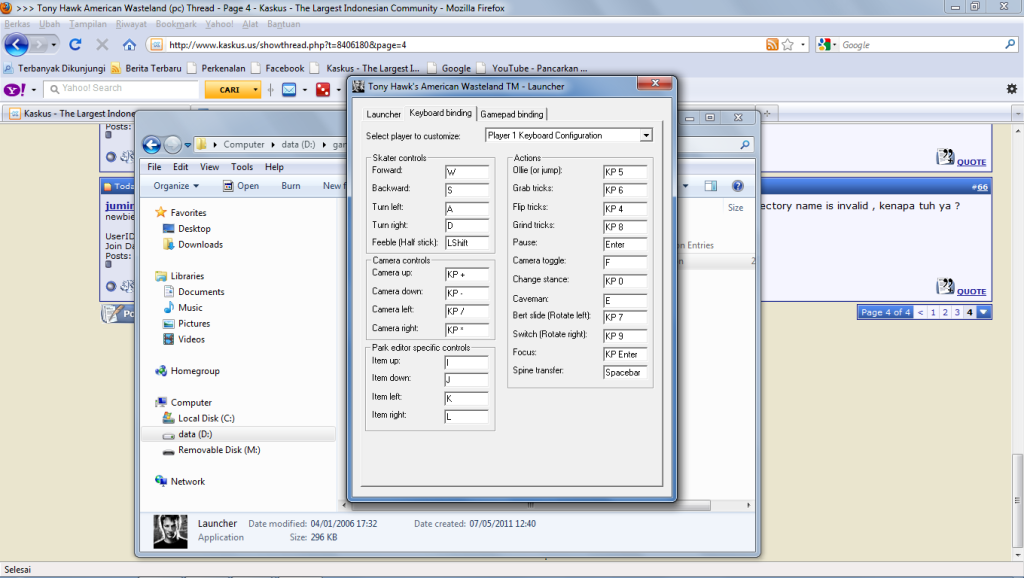The height and width of the screenshot is (578, 1024).
Task: Click the Camera up binding field
Action: 467,274
